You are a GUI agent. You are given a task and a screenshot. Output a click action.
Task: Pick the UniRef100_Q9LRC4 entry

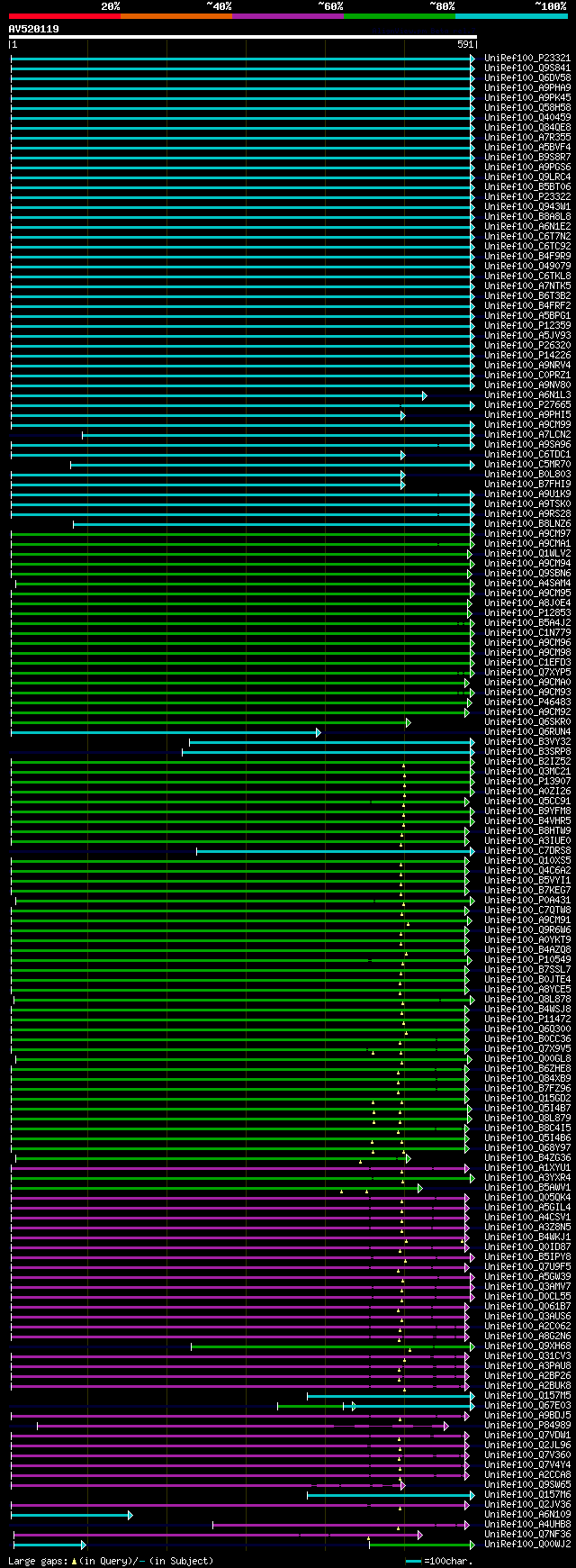pyautogui.click(x=527, y=177)
